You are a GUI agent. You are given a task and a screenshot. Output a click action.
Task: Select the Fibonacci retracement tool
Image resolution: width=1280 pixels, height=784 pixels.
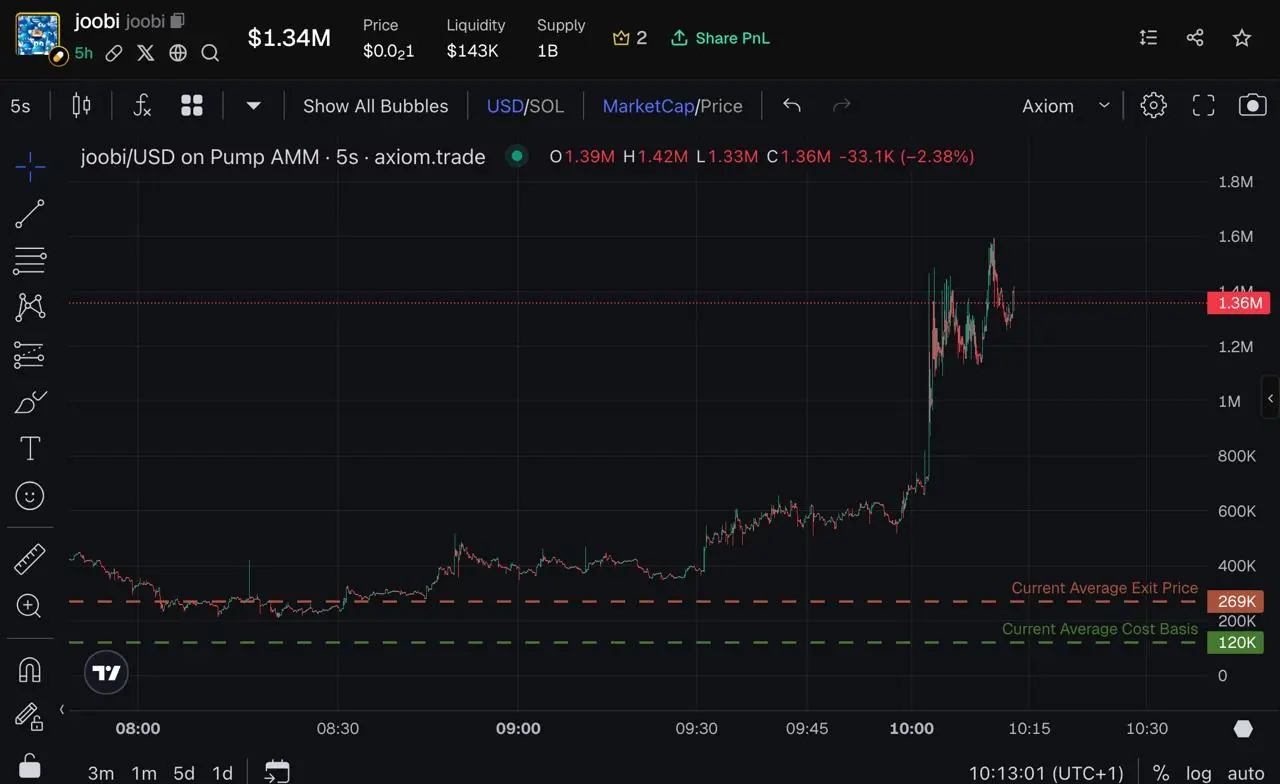pos(30,261)
